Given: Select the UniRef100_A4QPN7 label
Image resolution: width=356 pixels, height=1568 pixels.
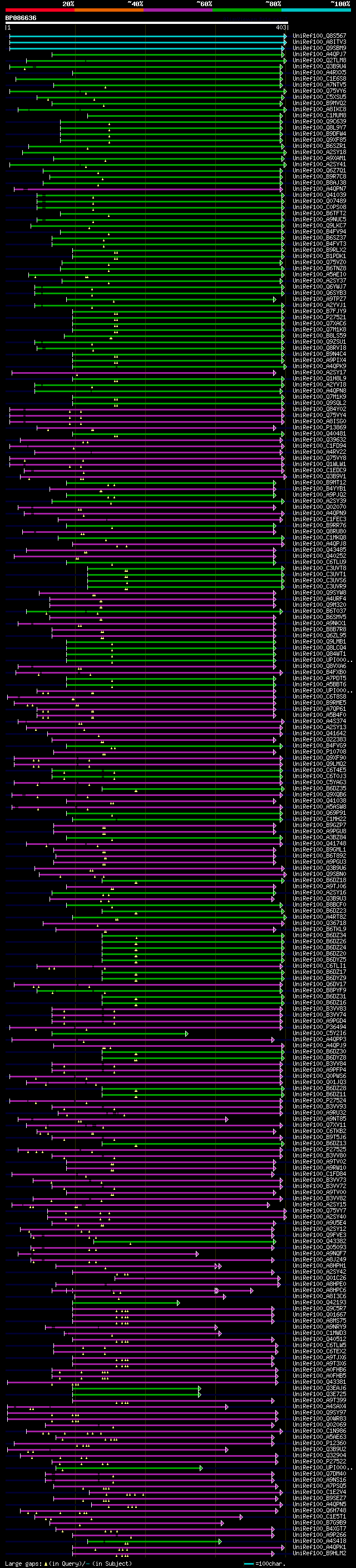Looking at the screenshot, I should pos(319,189).
